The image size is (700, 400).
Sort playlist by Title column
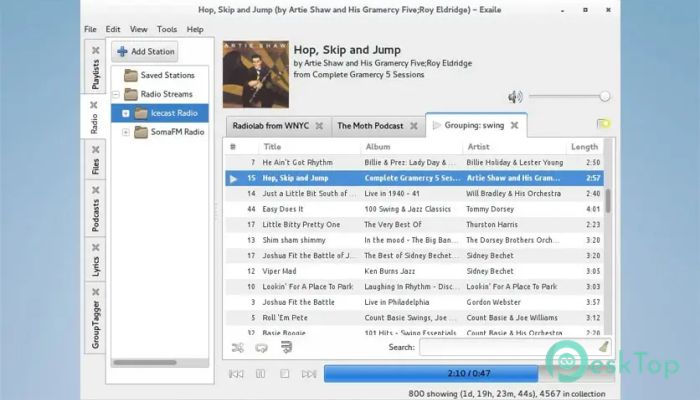(309, 147)
